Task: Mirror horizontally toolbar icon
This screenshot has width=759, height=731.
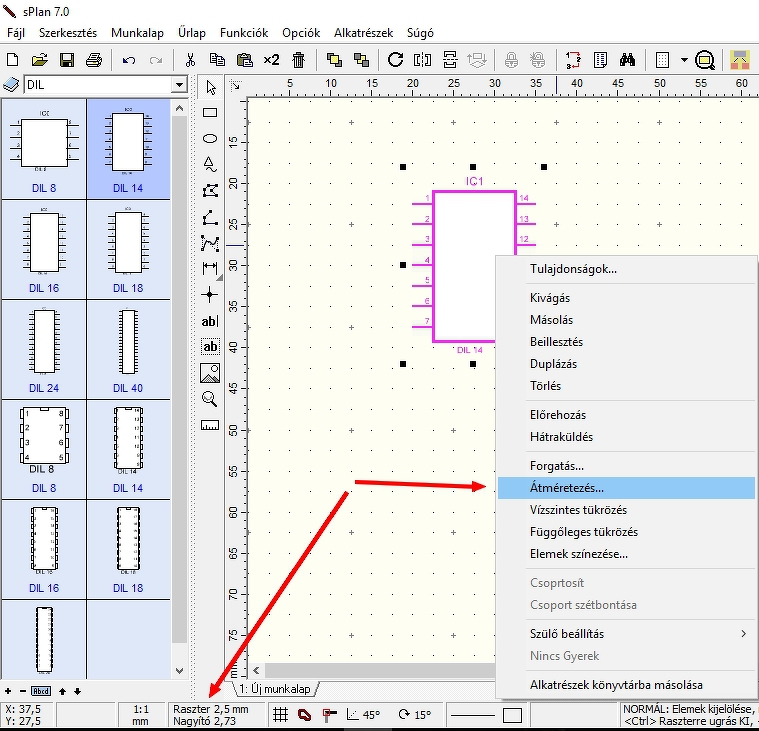Action: (423, 60)
